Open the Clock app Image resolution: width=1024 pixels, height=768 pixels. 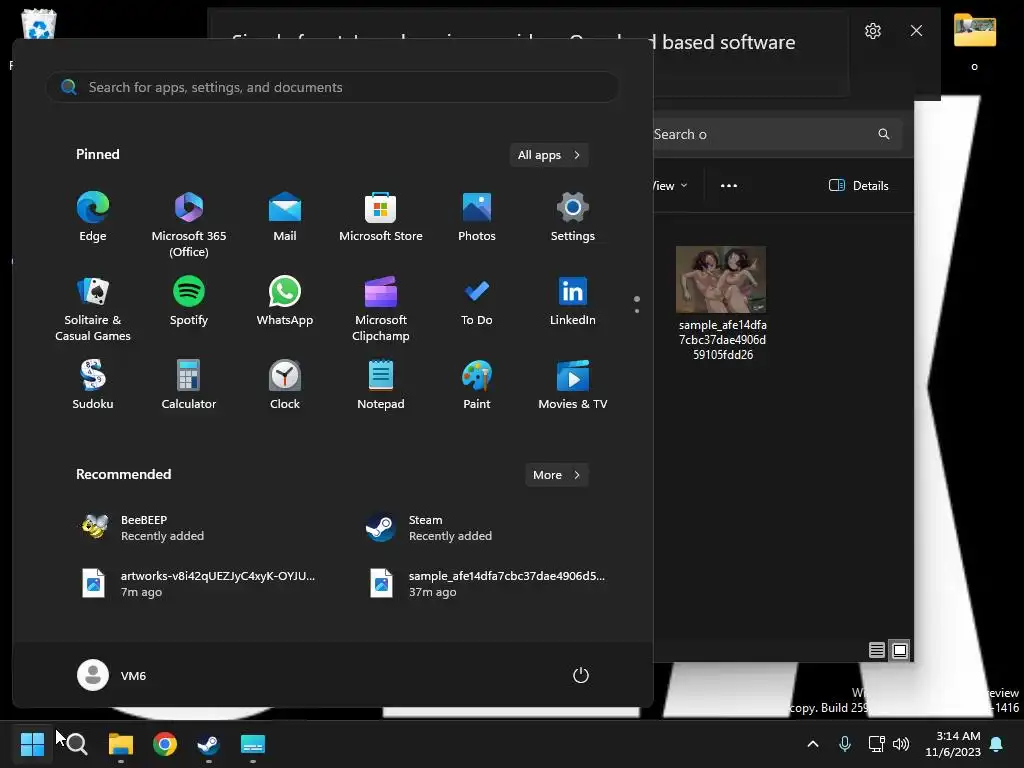[x=285, y=385]
